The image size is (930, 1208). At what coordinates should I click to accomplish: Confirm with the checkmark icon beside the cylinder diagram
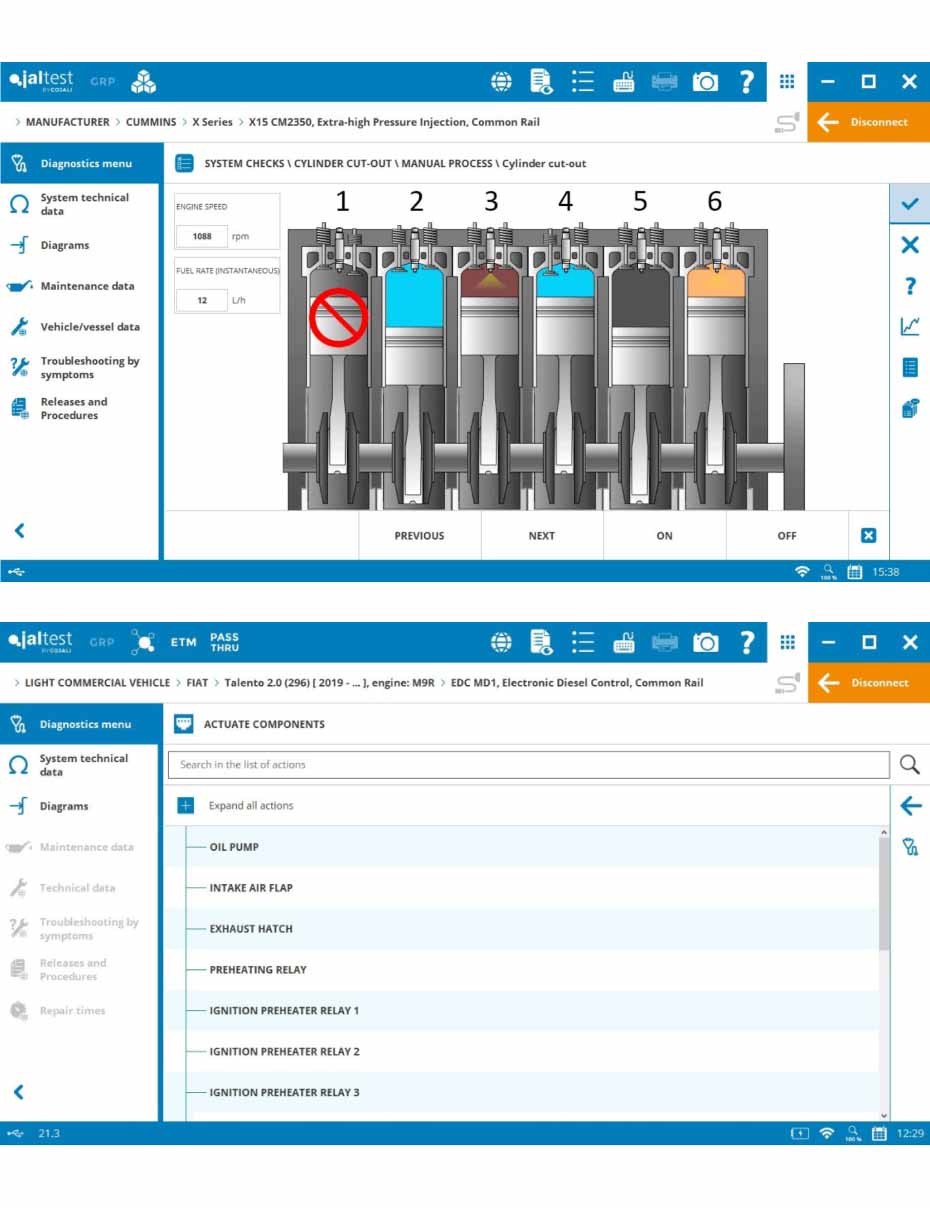pyautogui.click(x=910, y=203)
